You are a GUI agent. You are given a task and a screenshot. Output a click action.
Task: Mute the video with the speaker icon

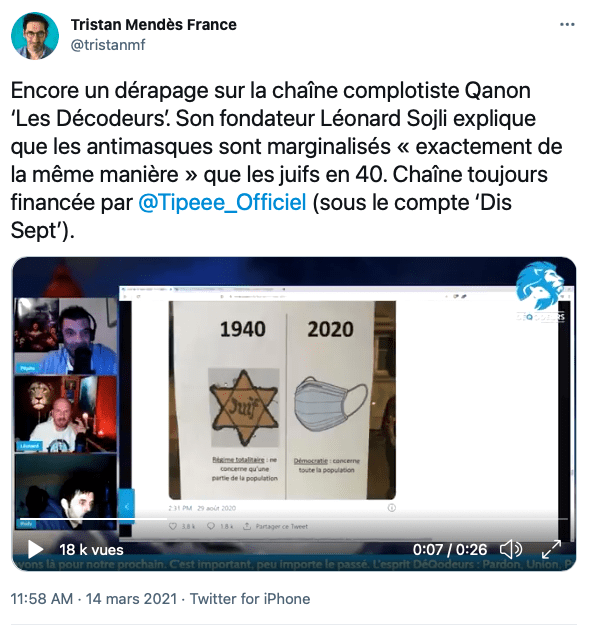click(x=511, y=549)
